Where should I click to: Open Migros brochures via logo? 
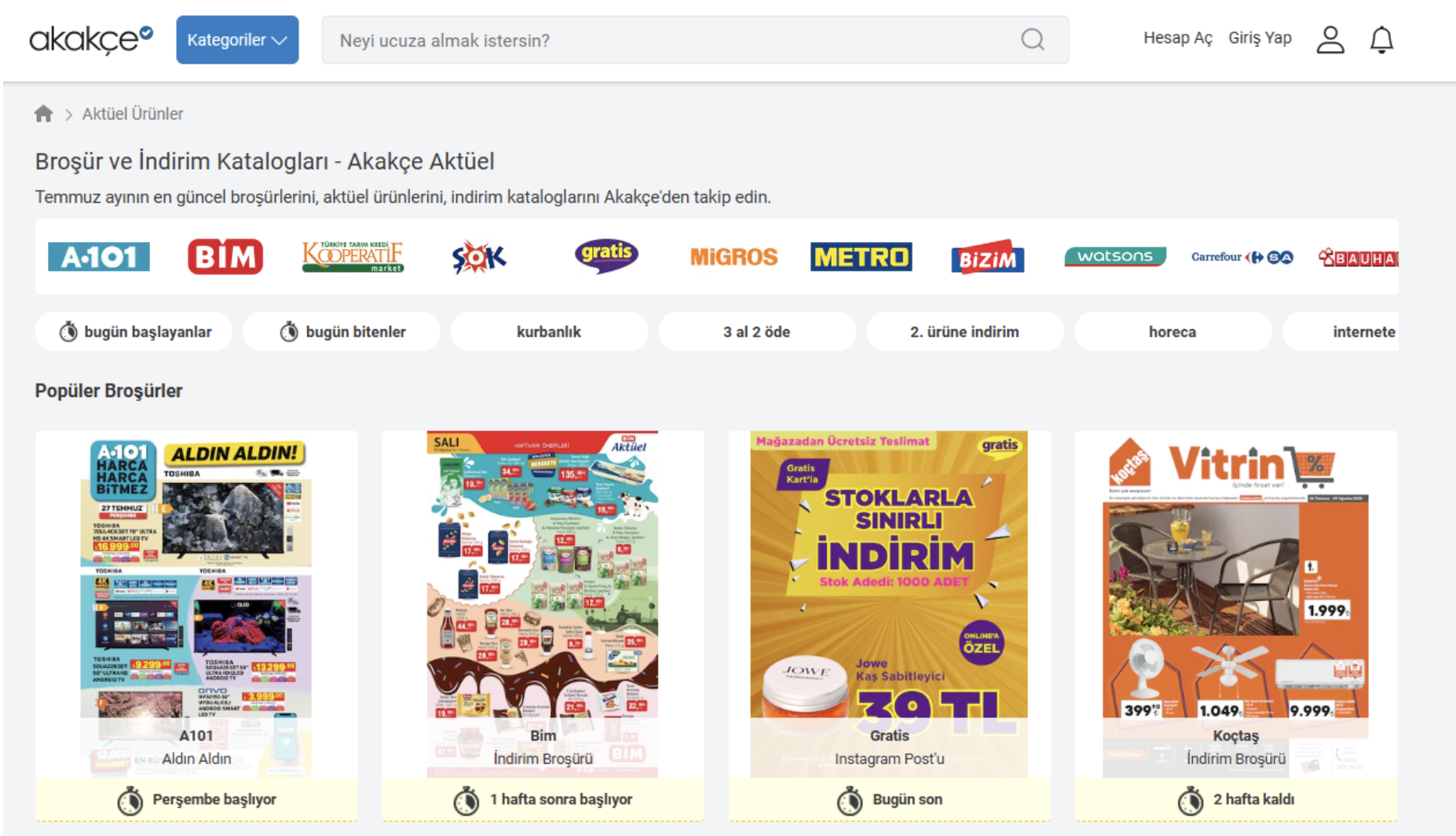733,257
